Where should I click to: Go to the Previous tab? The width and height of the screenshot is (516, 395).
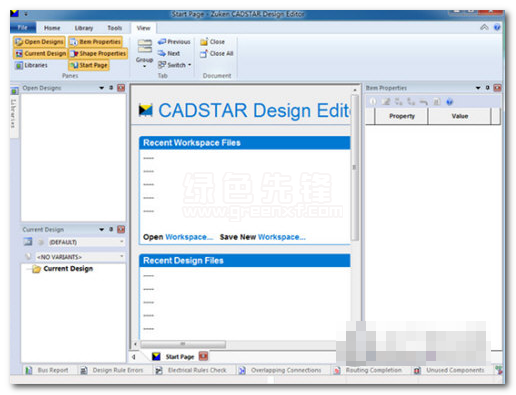coord(174,42)
